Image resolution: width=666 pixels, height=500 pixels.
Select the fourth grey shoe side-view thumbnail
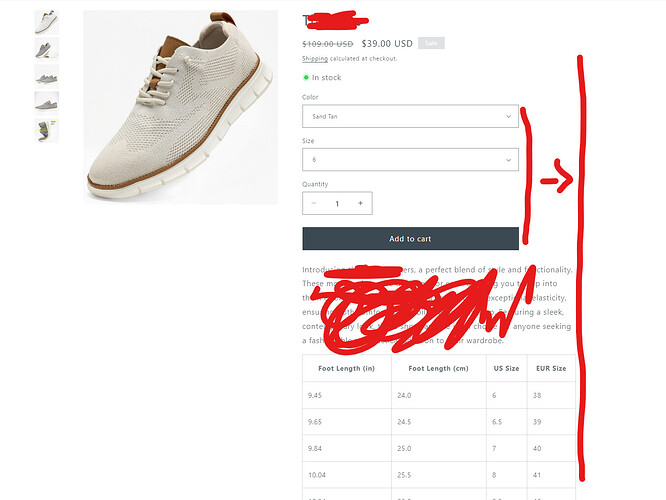coord(46,103)
